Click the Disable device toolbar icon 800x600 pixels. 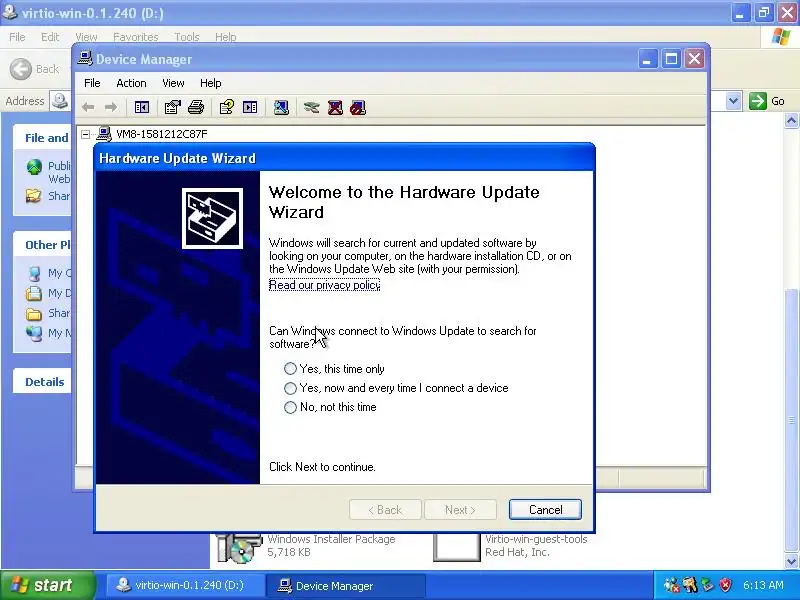click(358, 107)
